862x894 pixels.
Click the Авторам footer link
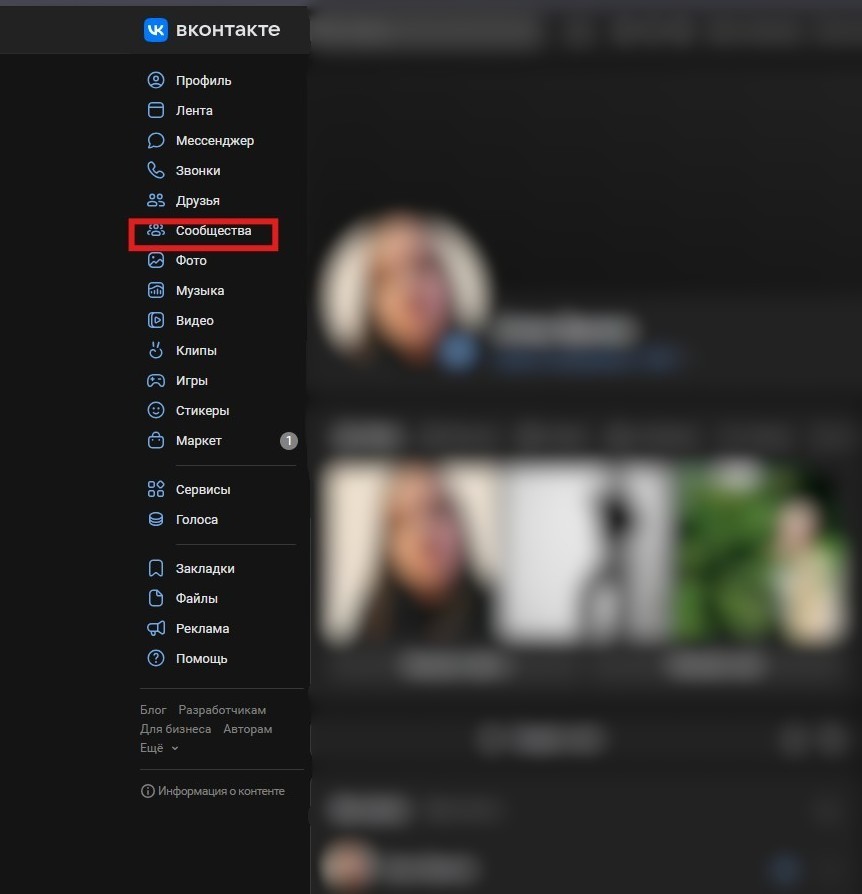[247, 729]
